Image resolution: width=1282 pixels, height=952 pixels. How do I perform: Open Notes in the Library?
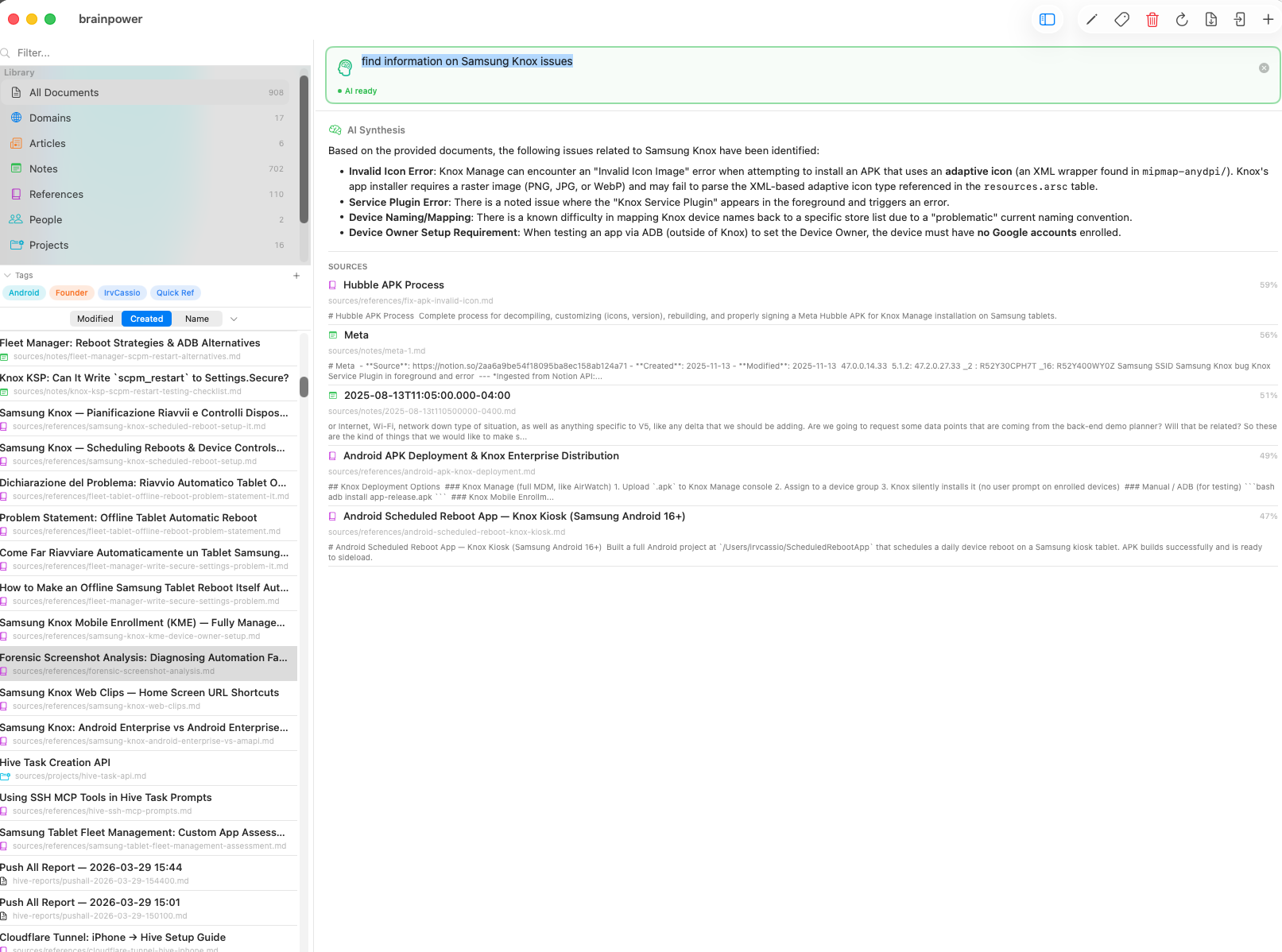coord(145,169)
